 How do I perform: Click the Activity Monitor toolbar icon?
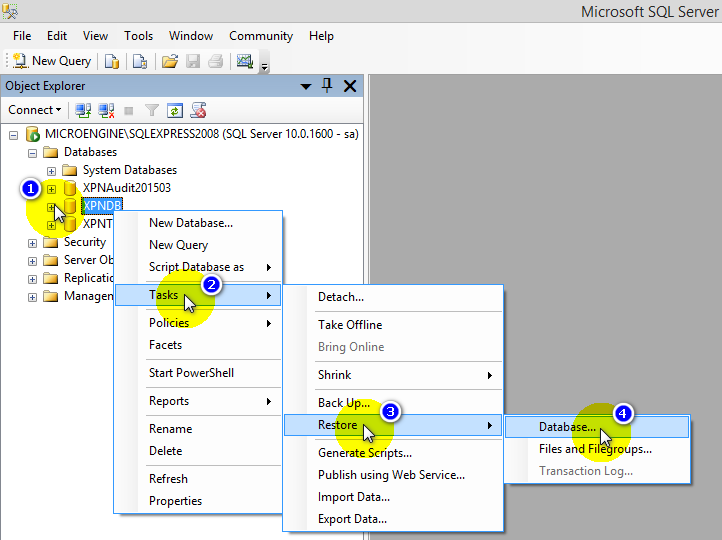[x=244, y=61]
